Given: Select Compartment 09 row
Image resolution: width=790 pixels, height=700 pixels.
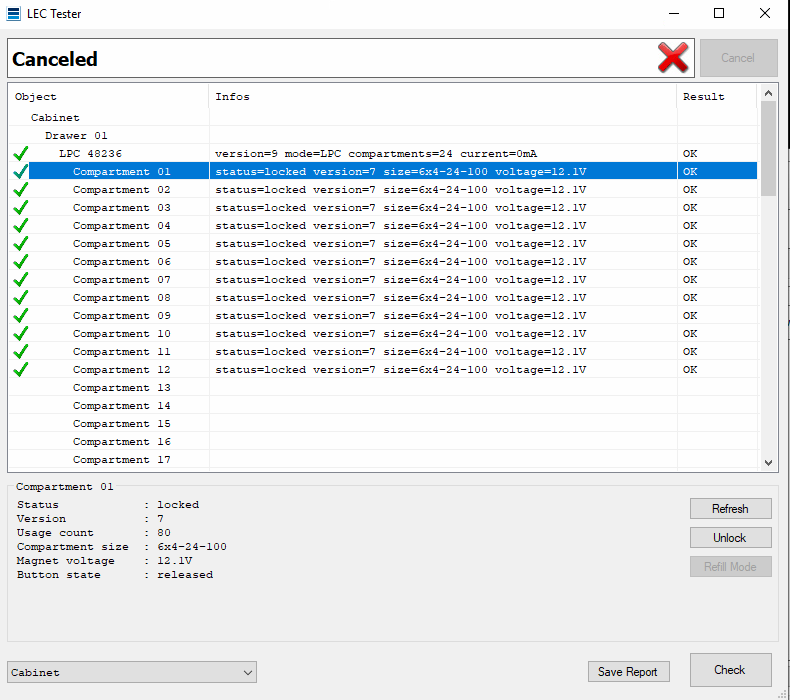Looking at the screenshot, I should 383,315.
